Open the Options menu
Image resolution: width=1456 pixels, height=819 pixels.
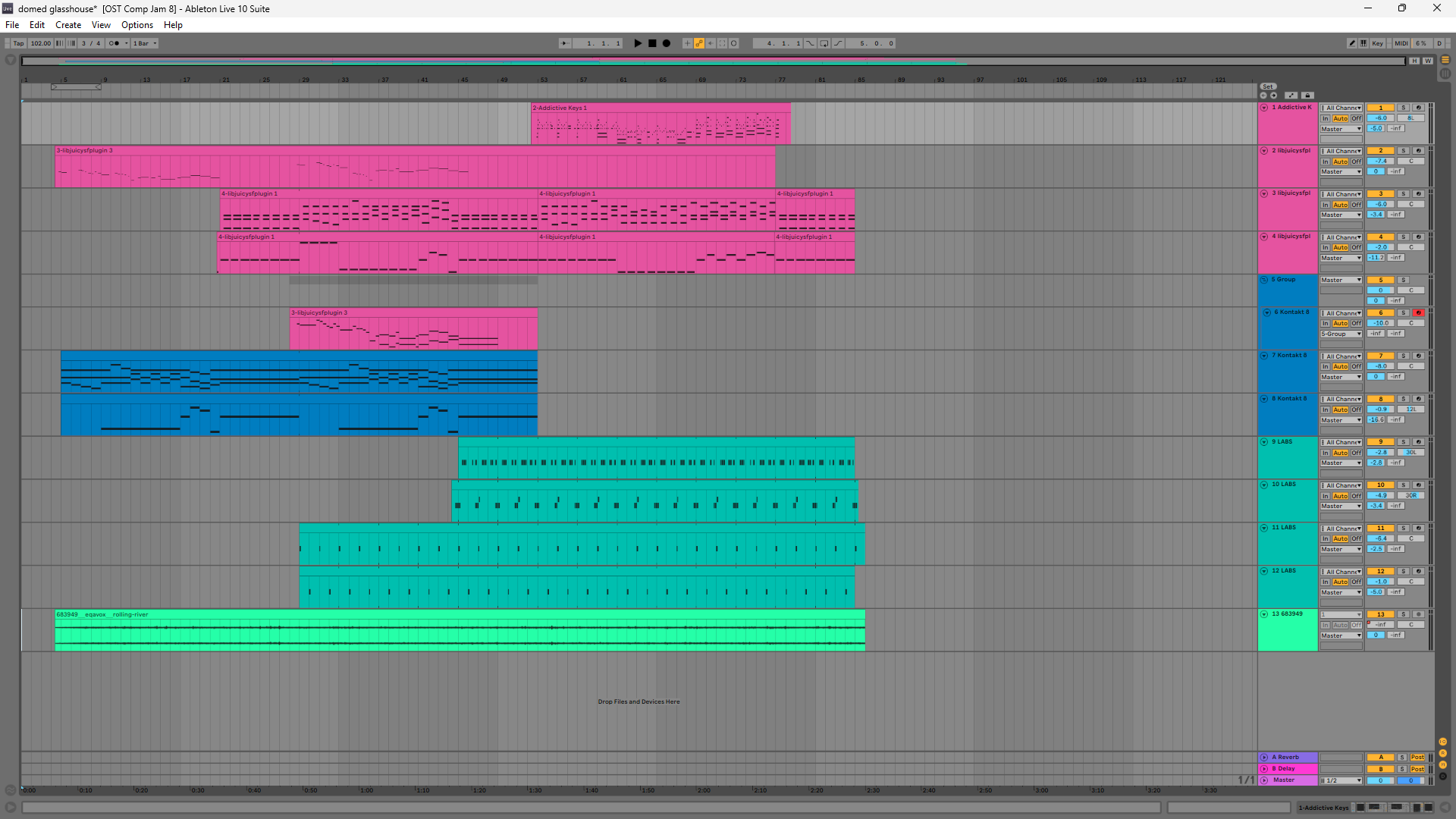136,25
